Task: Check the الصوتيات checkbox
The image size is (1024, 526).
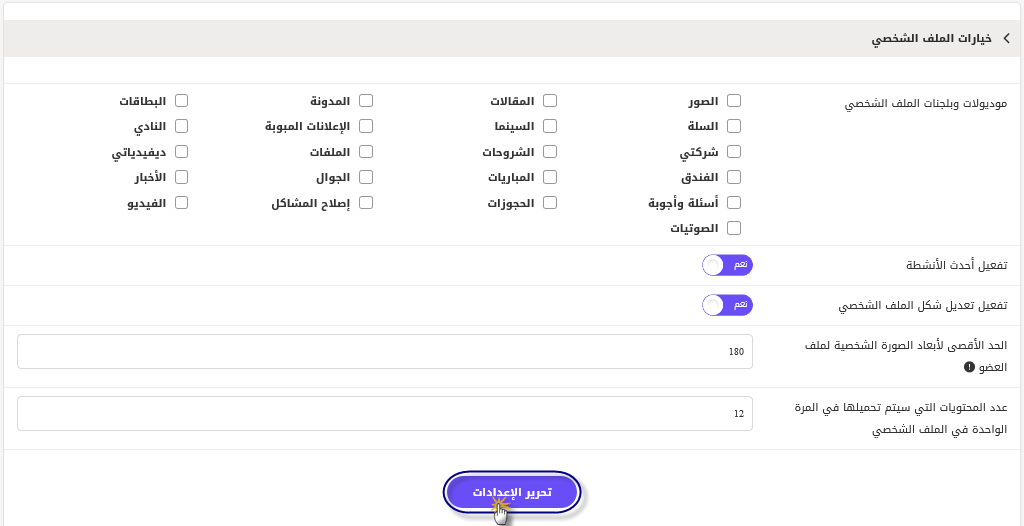Action: click(734, 228)
